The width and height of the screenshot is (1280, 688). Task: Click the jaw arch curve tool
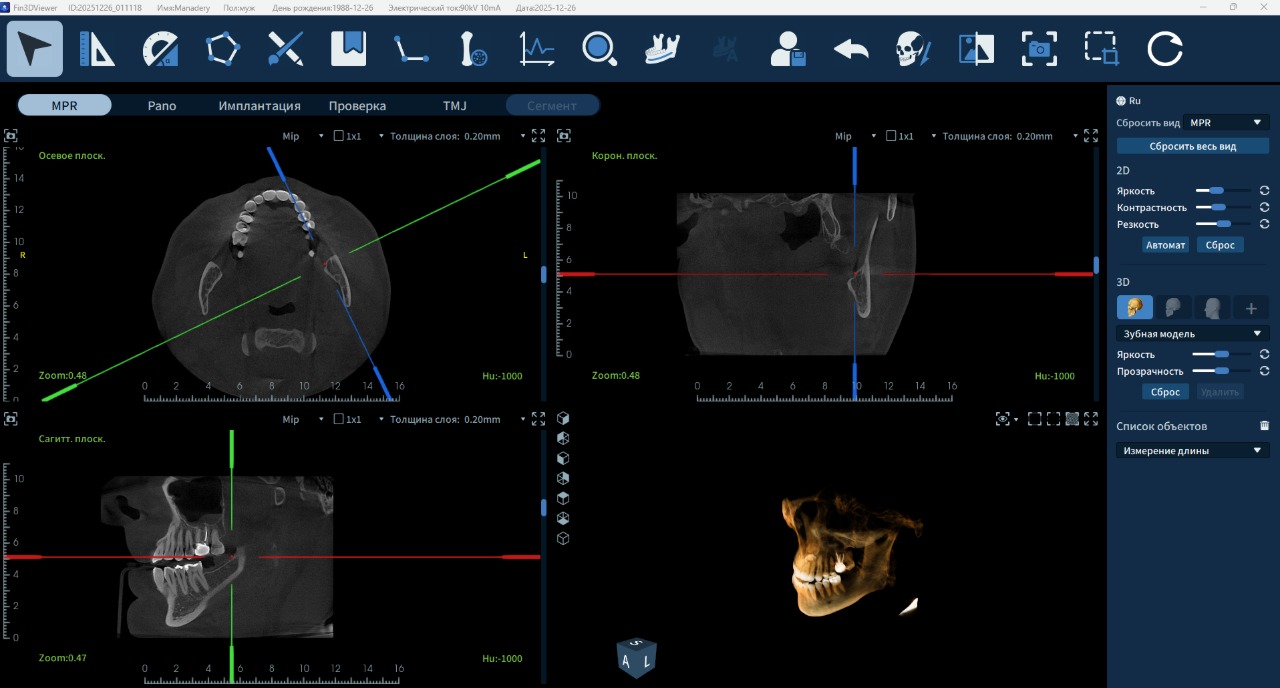click(x=662, y=49)
